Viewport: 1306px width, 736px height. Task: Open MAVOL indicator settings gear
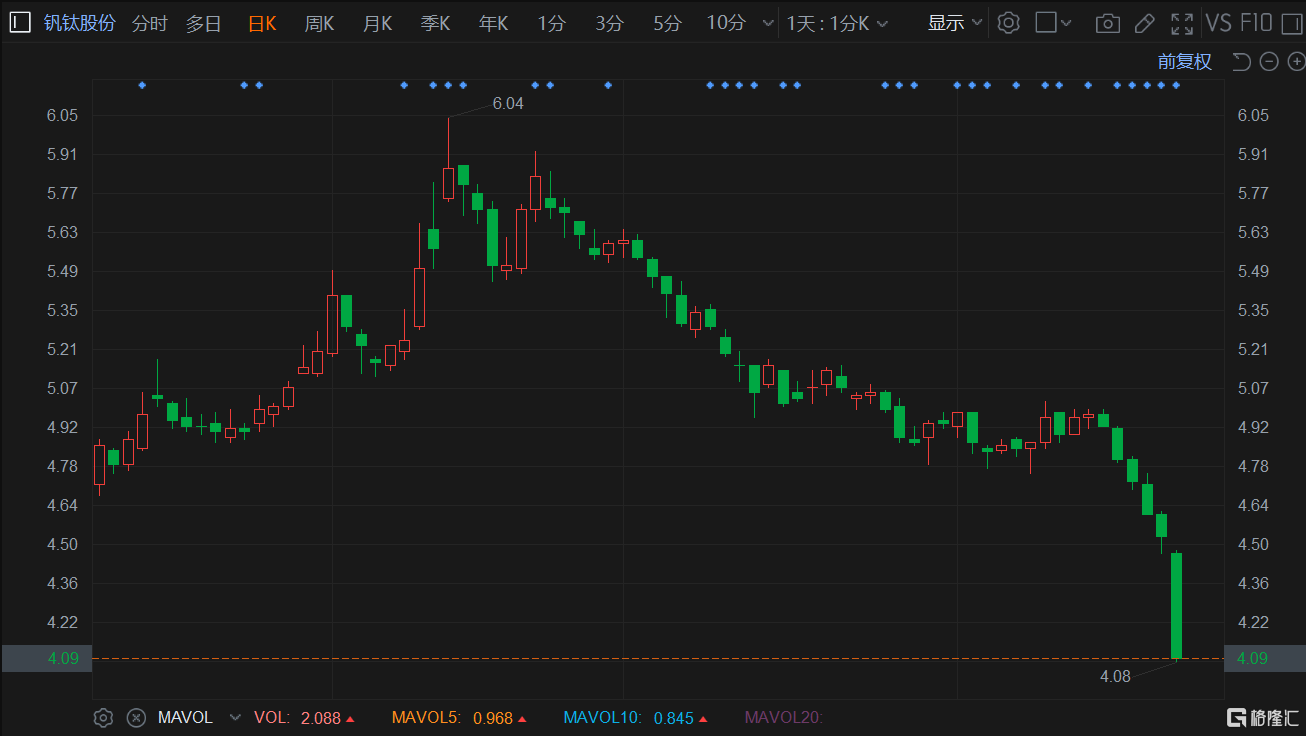click(x=102, y=717)
